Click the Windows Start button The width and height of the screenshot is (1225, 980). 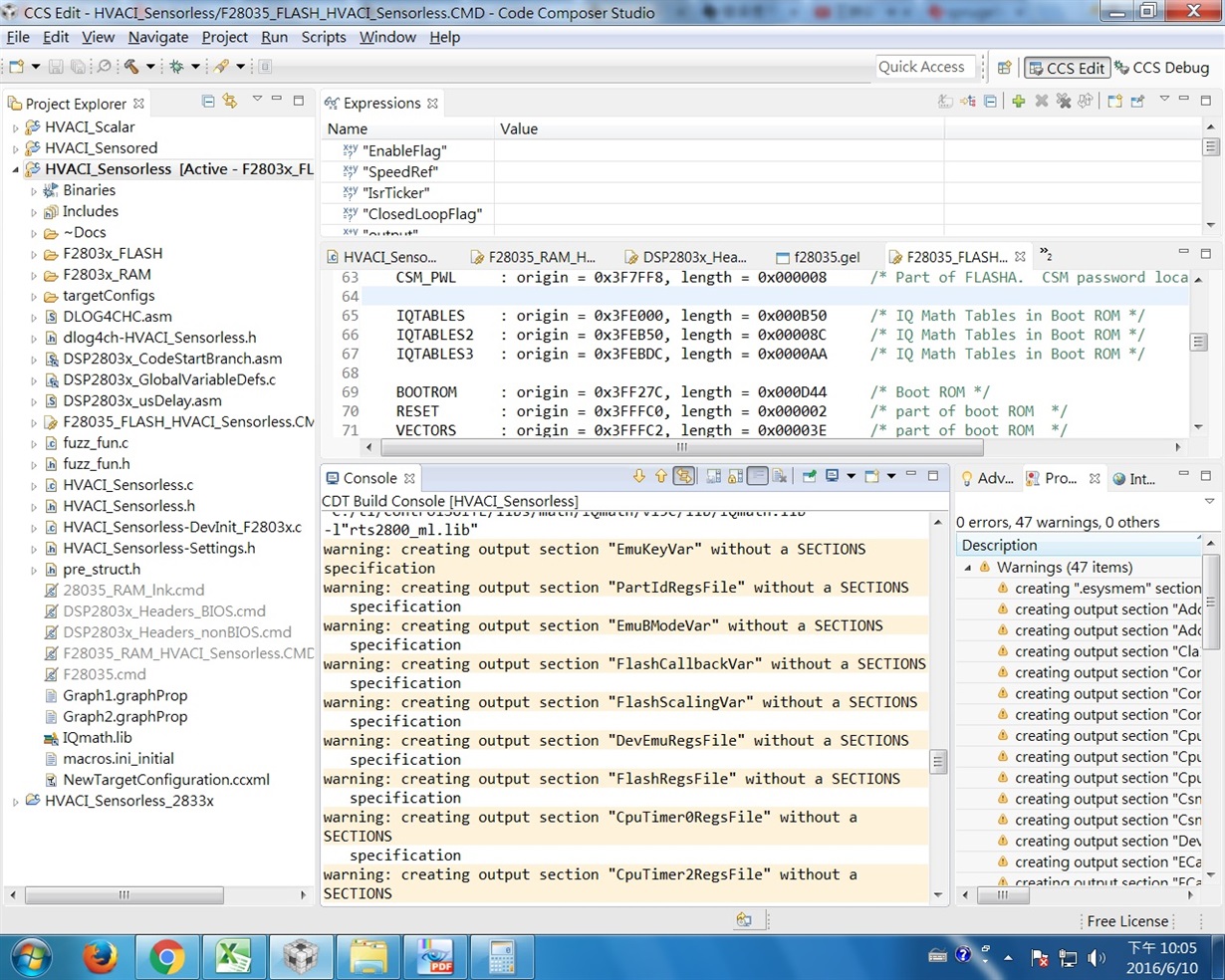(31, 958)
